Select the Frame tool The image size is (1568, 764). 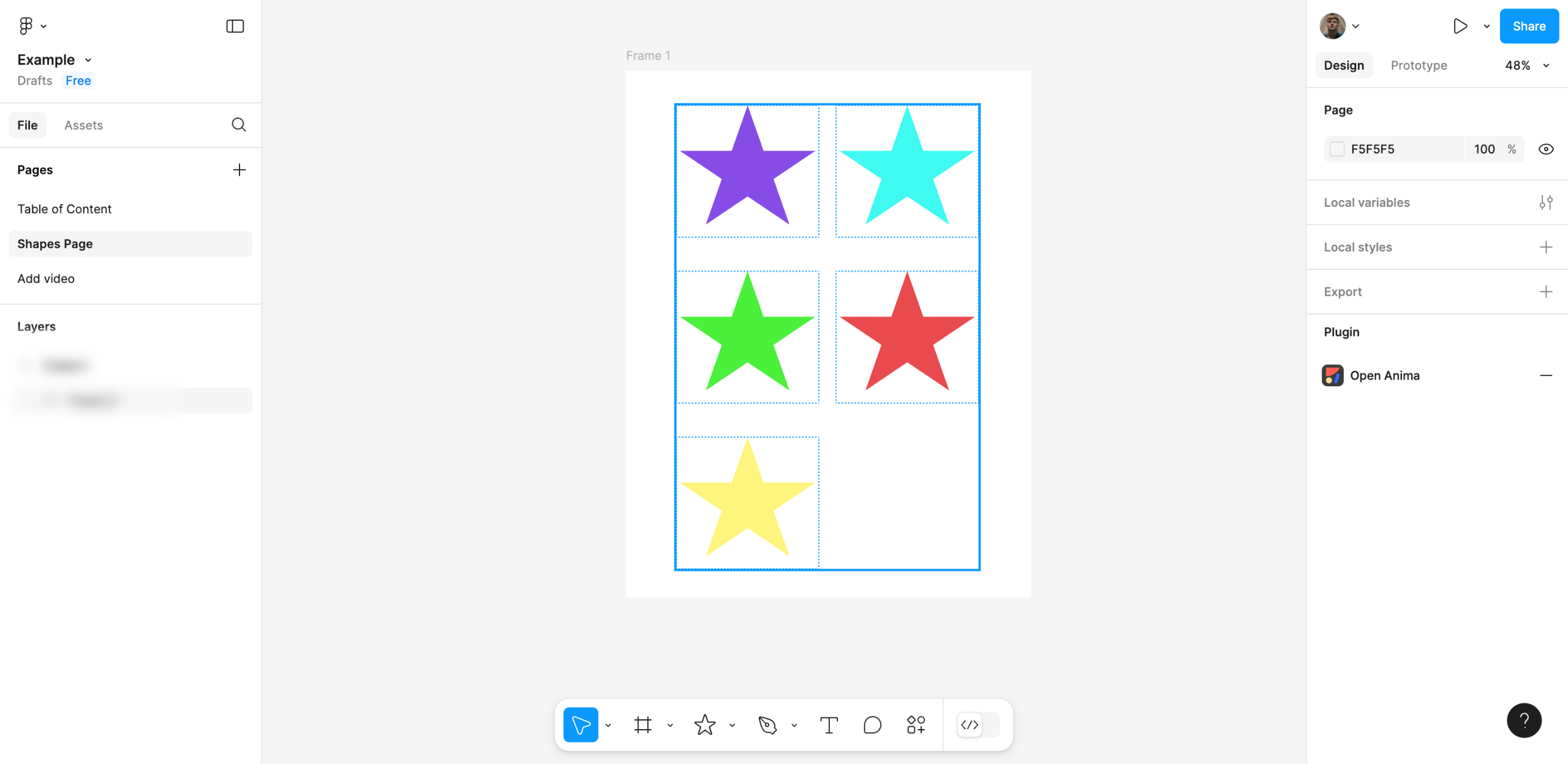coord(643,725)
